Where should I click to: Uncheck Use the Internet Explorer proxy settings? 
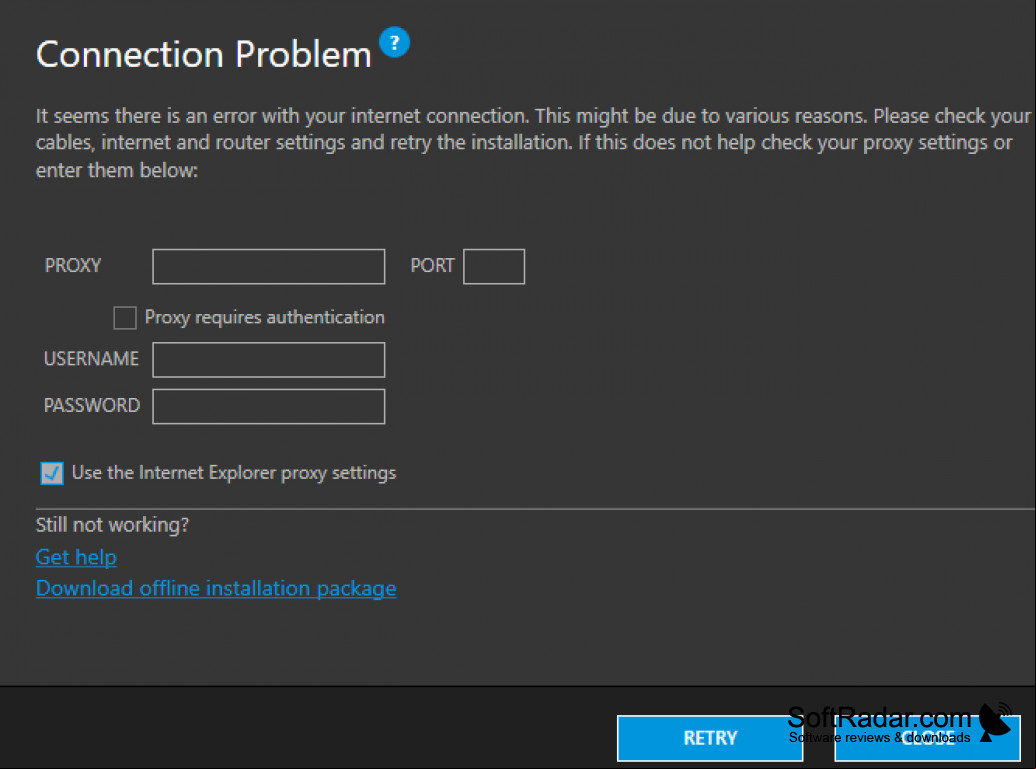tap(52, 473)
